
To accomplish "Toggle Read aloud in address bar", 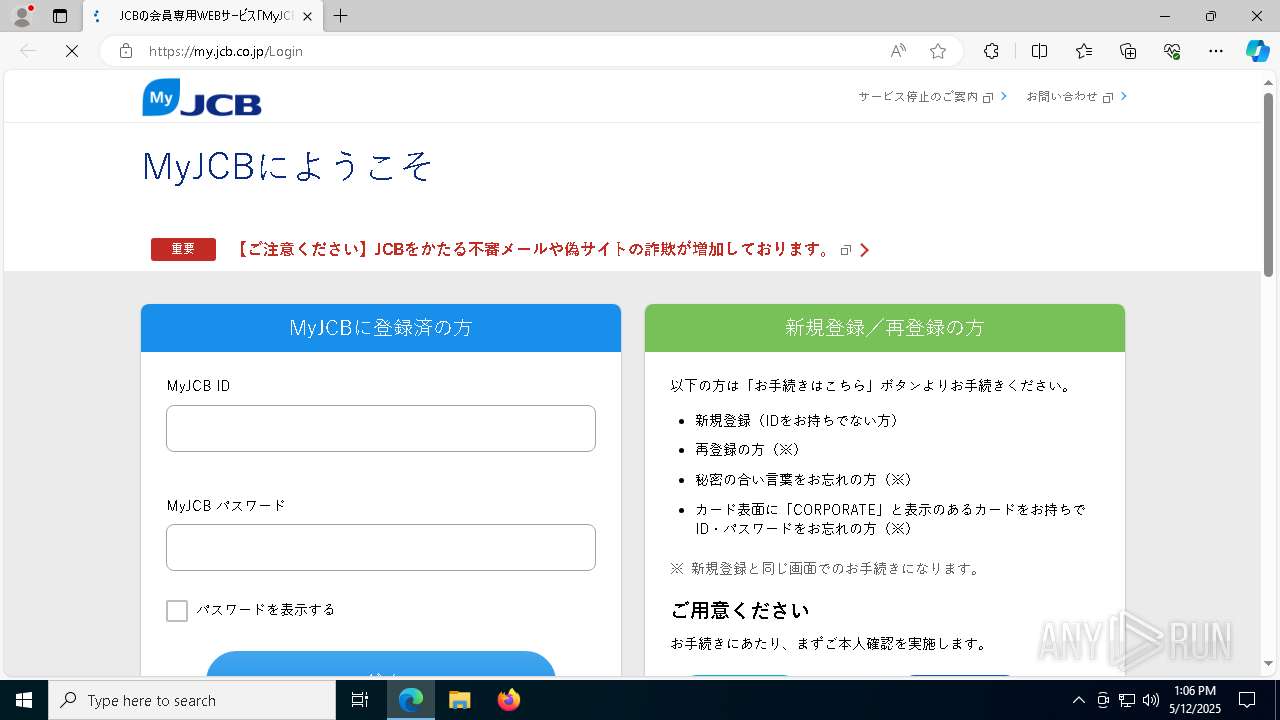I will 898,51.
